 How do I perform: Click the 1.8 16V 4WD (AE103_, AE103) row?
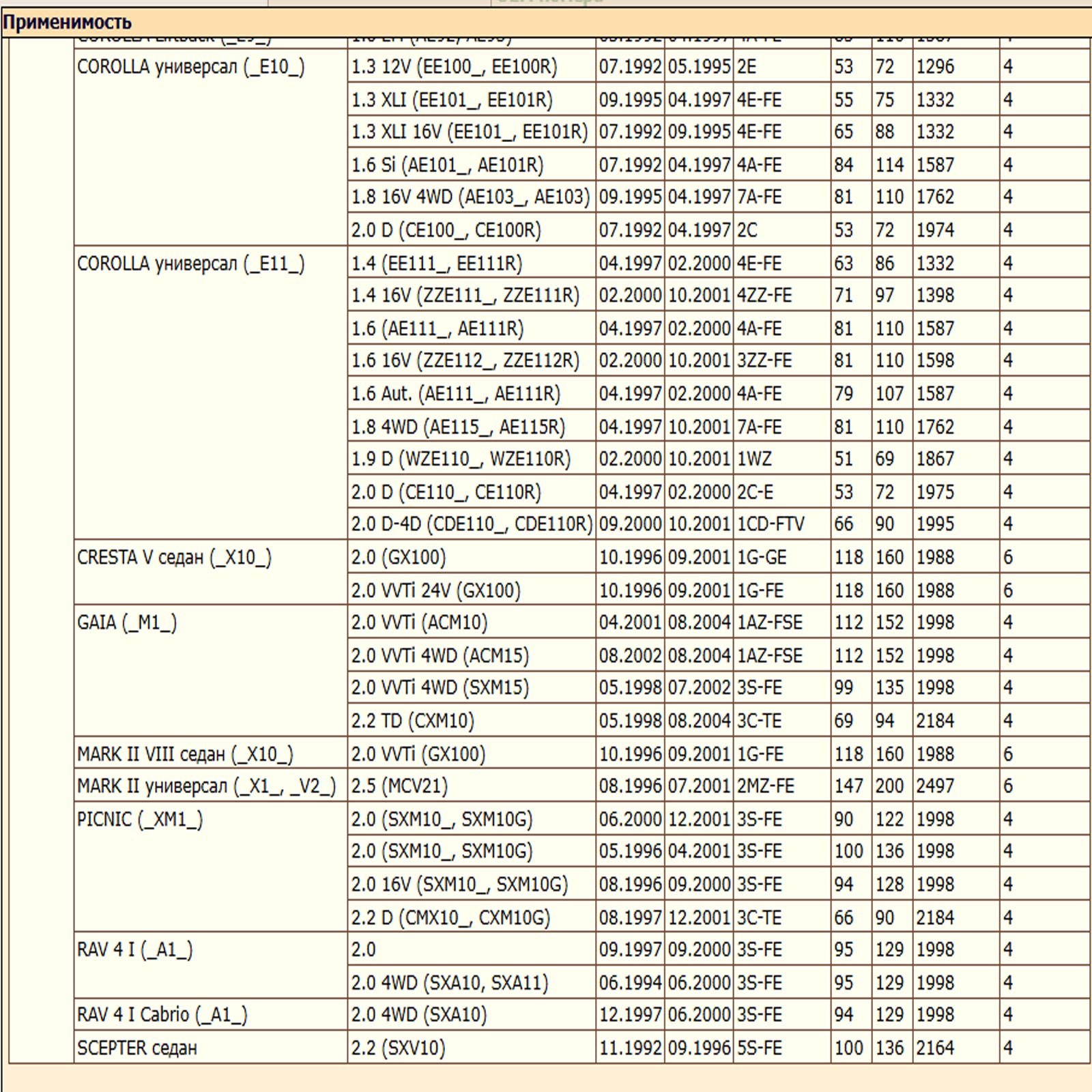click(470, 197)
